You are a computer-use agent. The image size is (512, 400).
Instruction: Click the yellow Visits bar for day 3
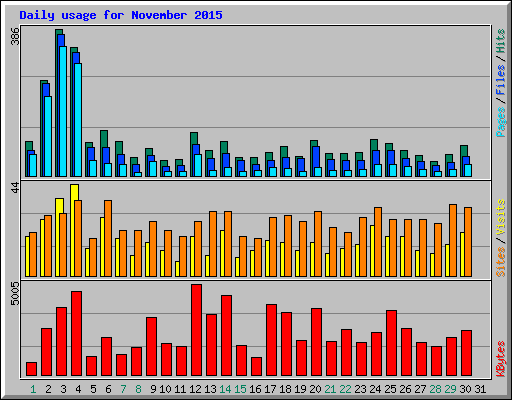60,237
